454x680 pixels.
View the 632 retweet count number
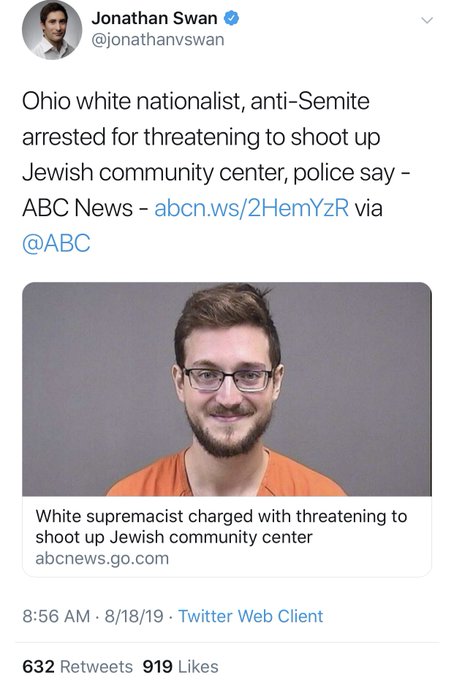click(x=38, y=667)
